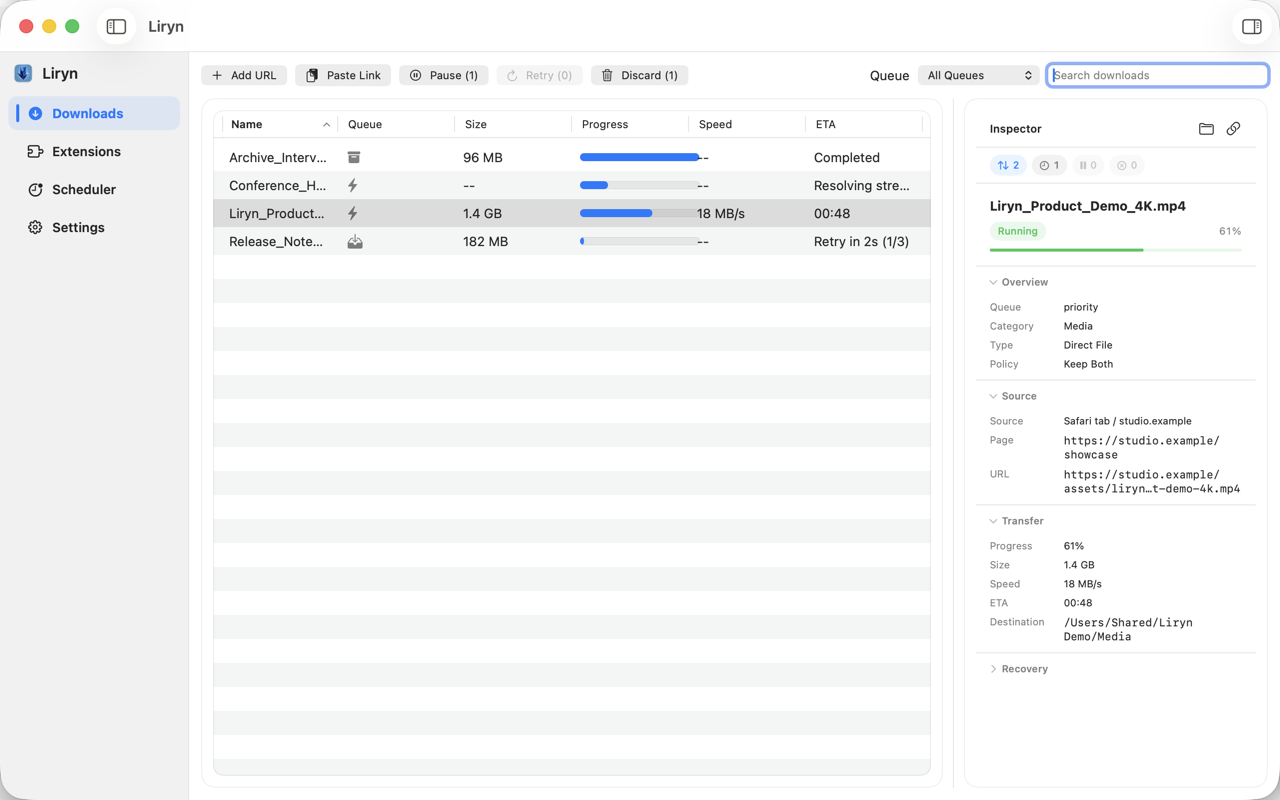
Task: Click lightning queue icon in Liryn_Product row
Action: [x=353, y=213]
